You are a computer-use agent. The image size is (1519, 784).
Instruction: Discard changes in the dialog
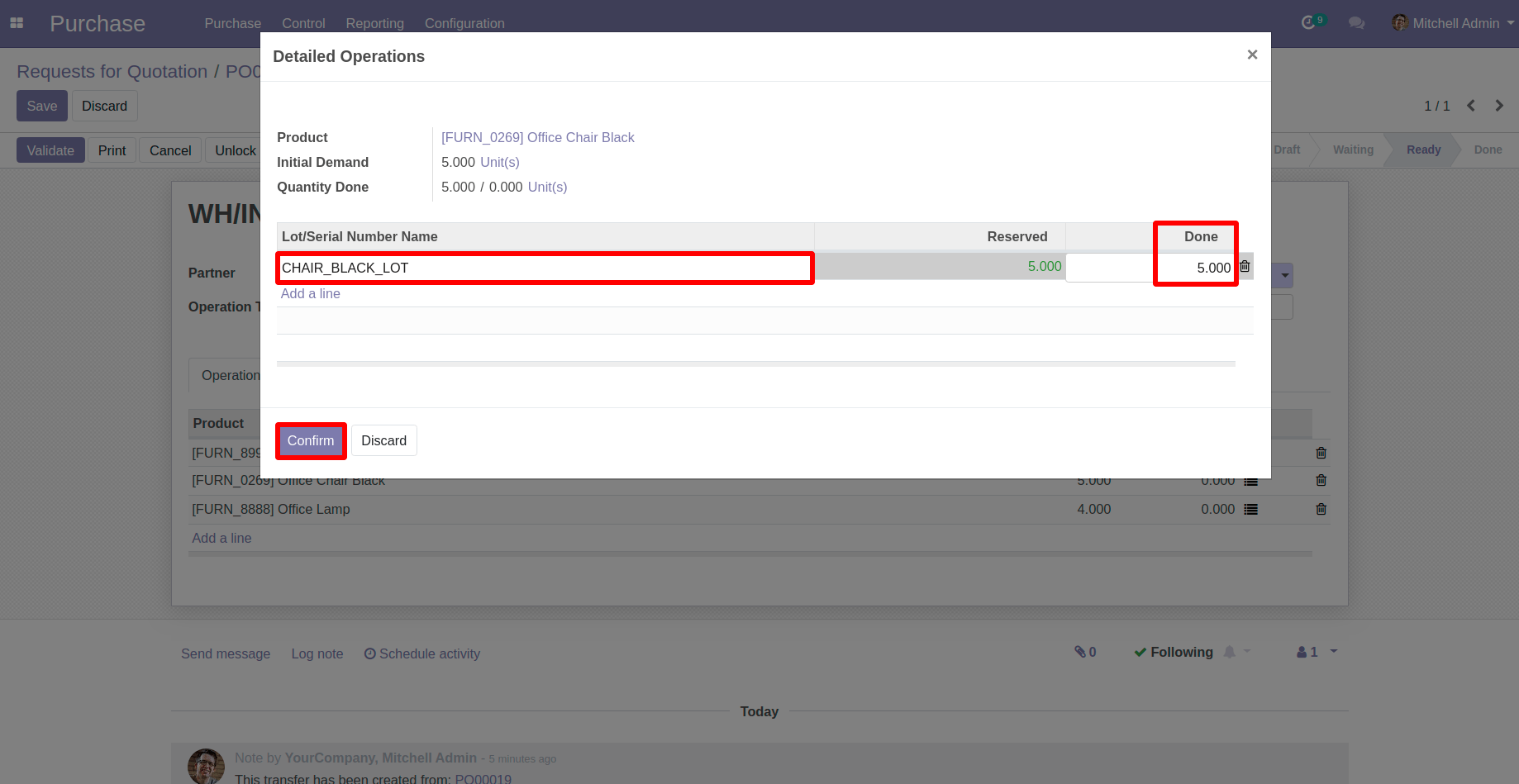[383, 440]
